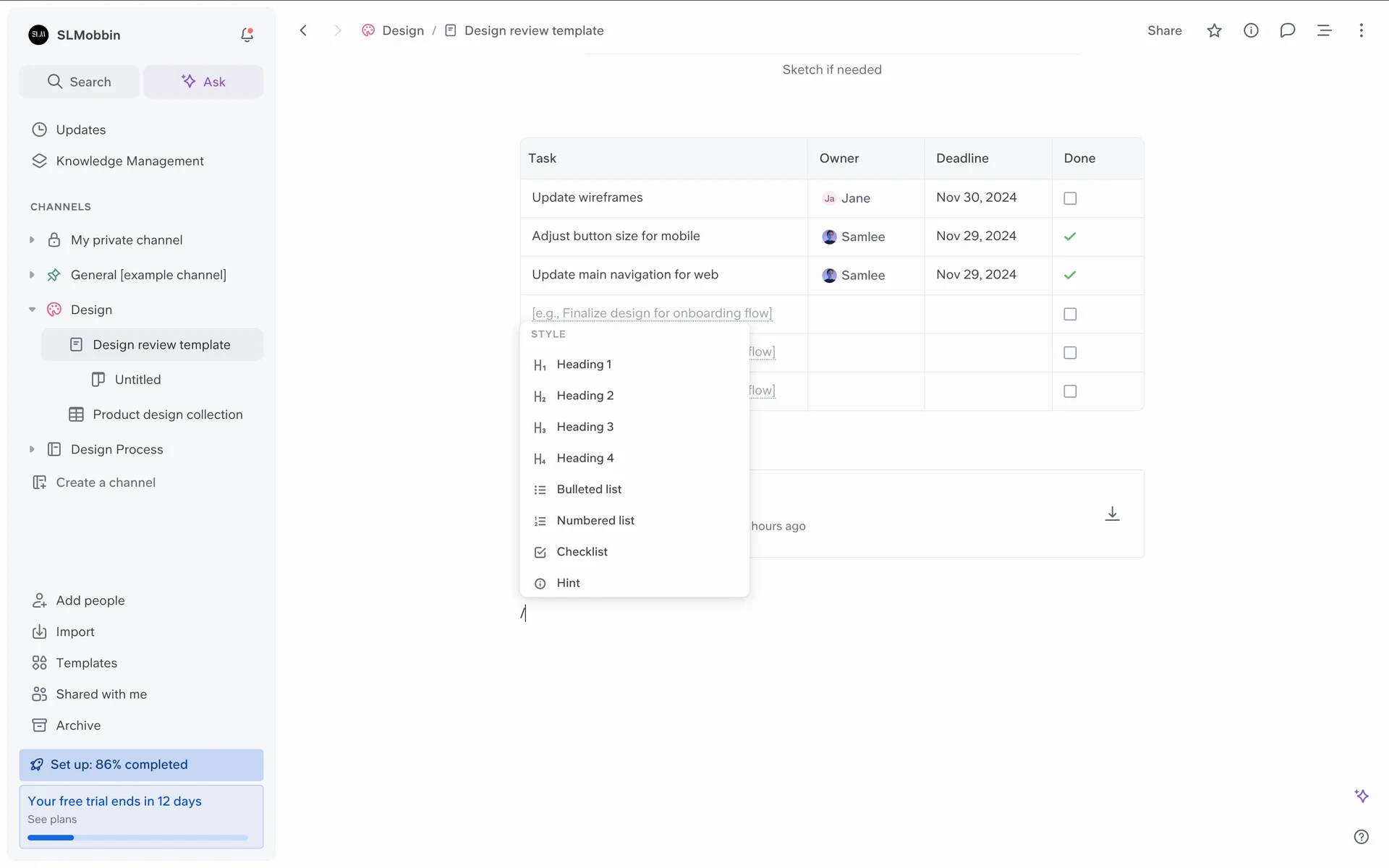Uncheck Done for Adjust button size row
Screen dimensions: 1389x868
[1070, 237]
